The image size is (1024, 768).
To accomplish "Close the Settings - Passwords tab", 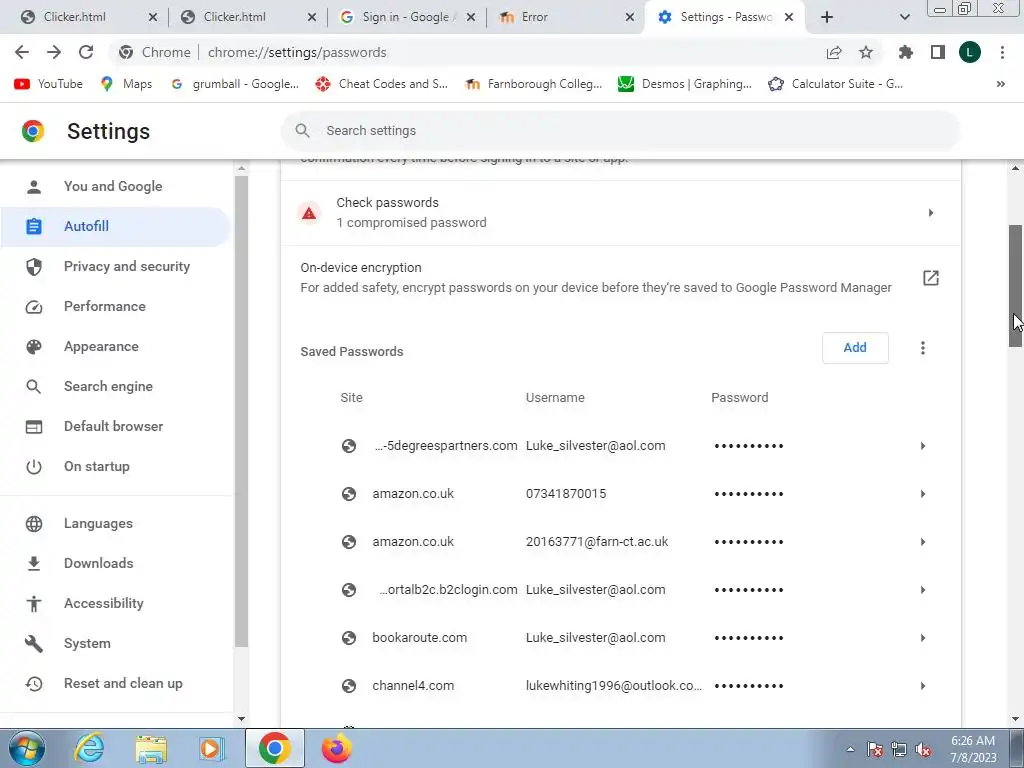I will coord(789,17).
